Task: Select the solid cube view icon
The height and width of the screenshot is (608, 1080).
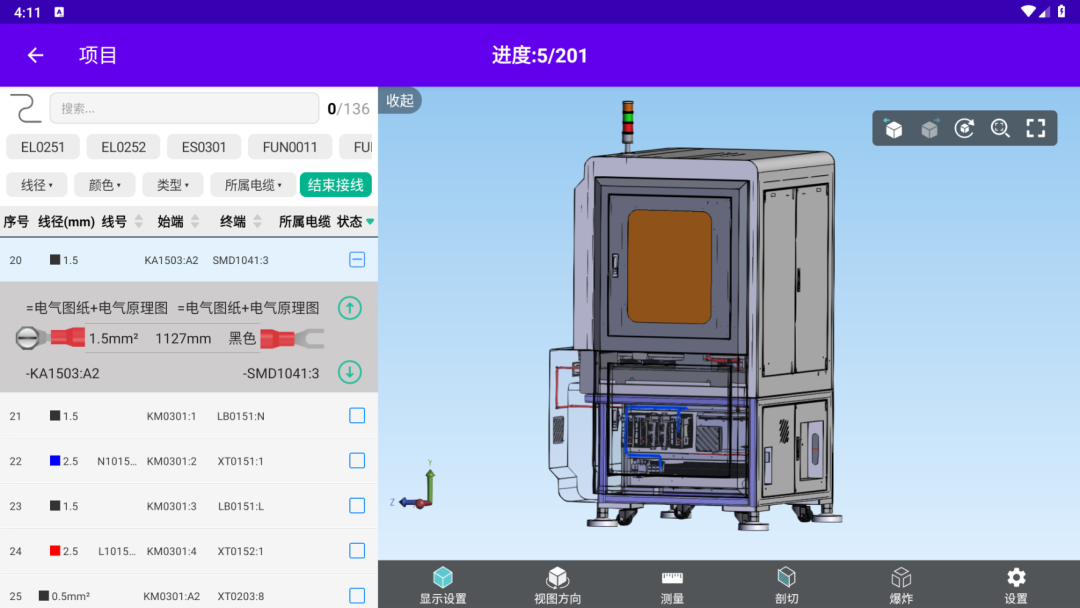Action: [x=893, y=128]
